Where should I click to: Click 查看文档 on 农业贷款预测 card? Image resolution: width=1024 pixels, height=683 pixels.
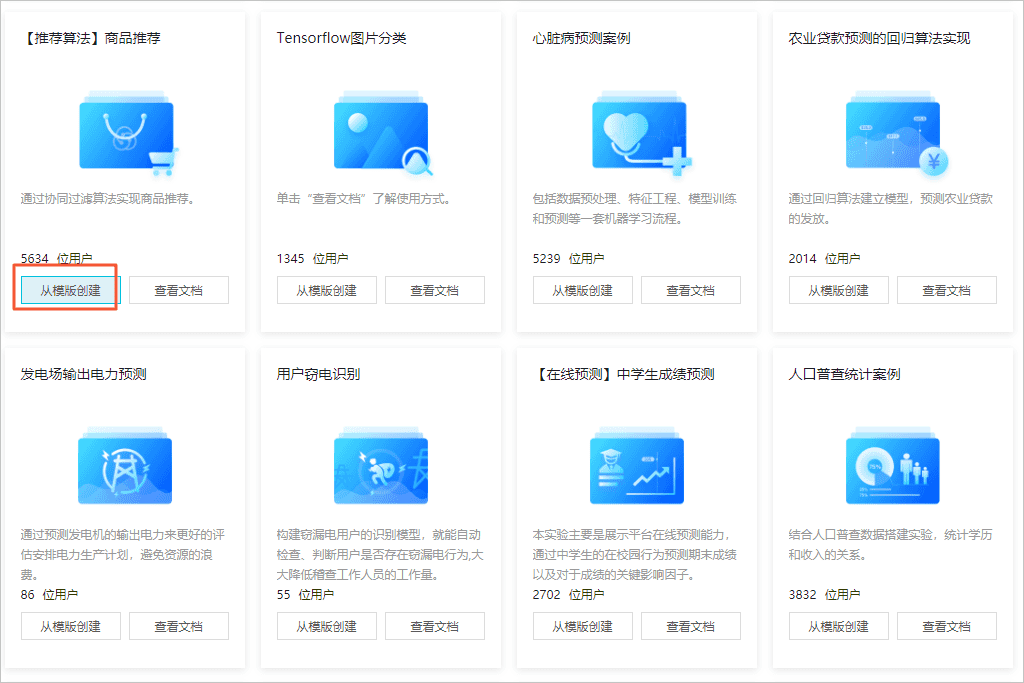tap(946, 290)
